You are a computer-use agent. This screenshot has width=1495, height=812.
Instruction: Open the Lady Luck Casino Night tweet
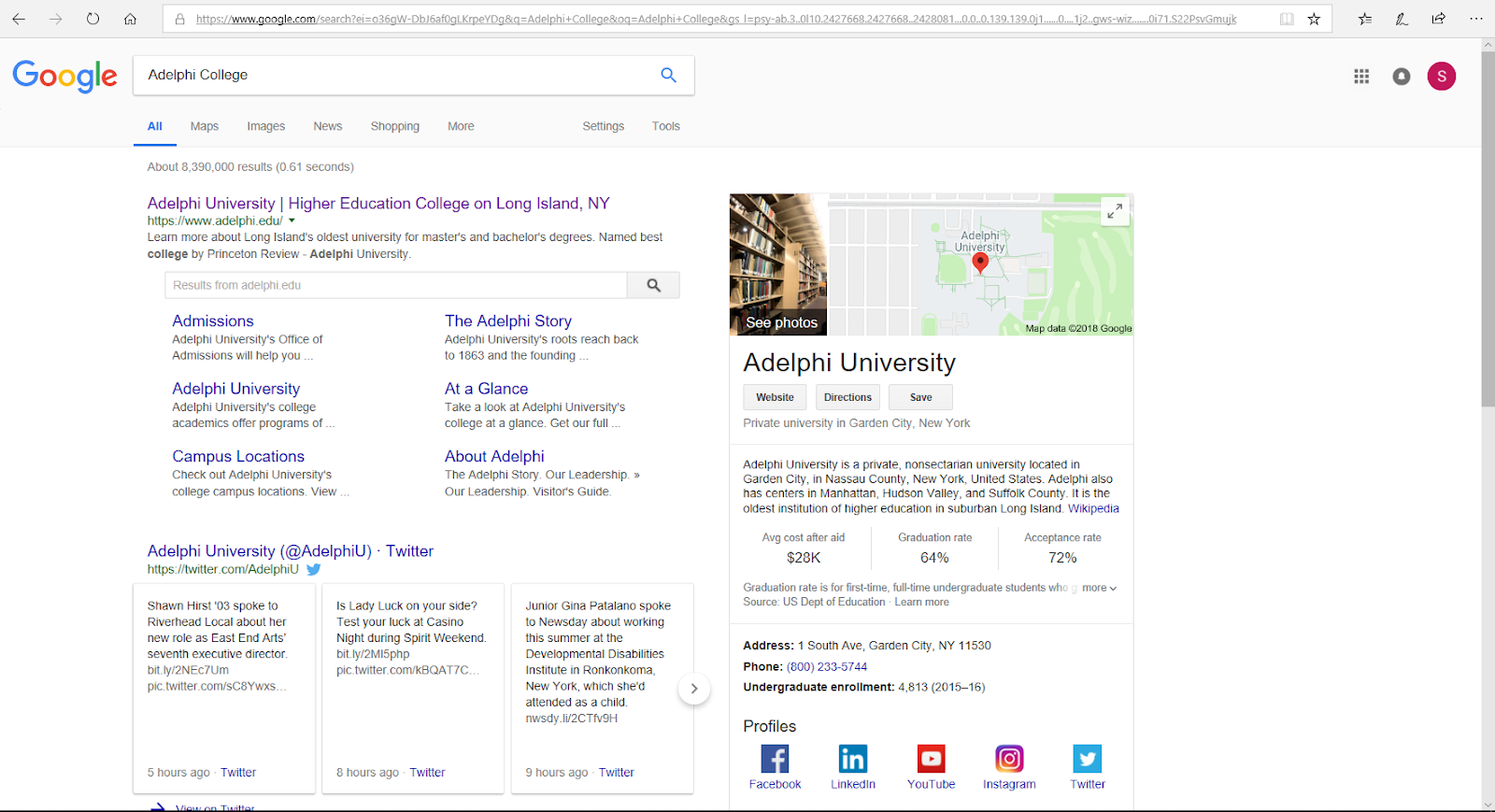coord(413,689)
